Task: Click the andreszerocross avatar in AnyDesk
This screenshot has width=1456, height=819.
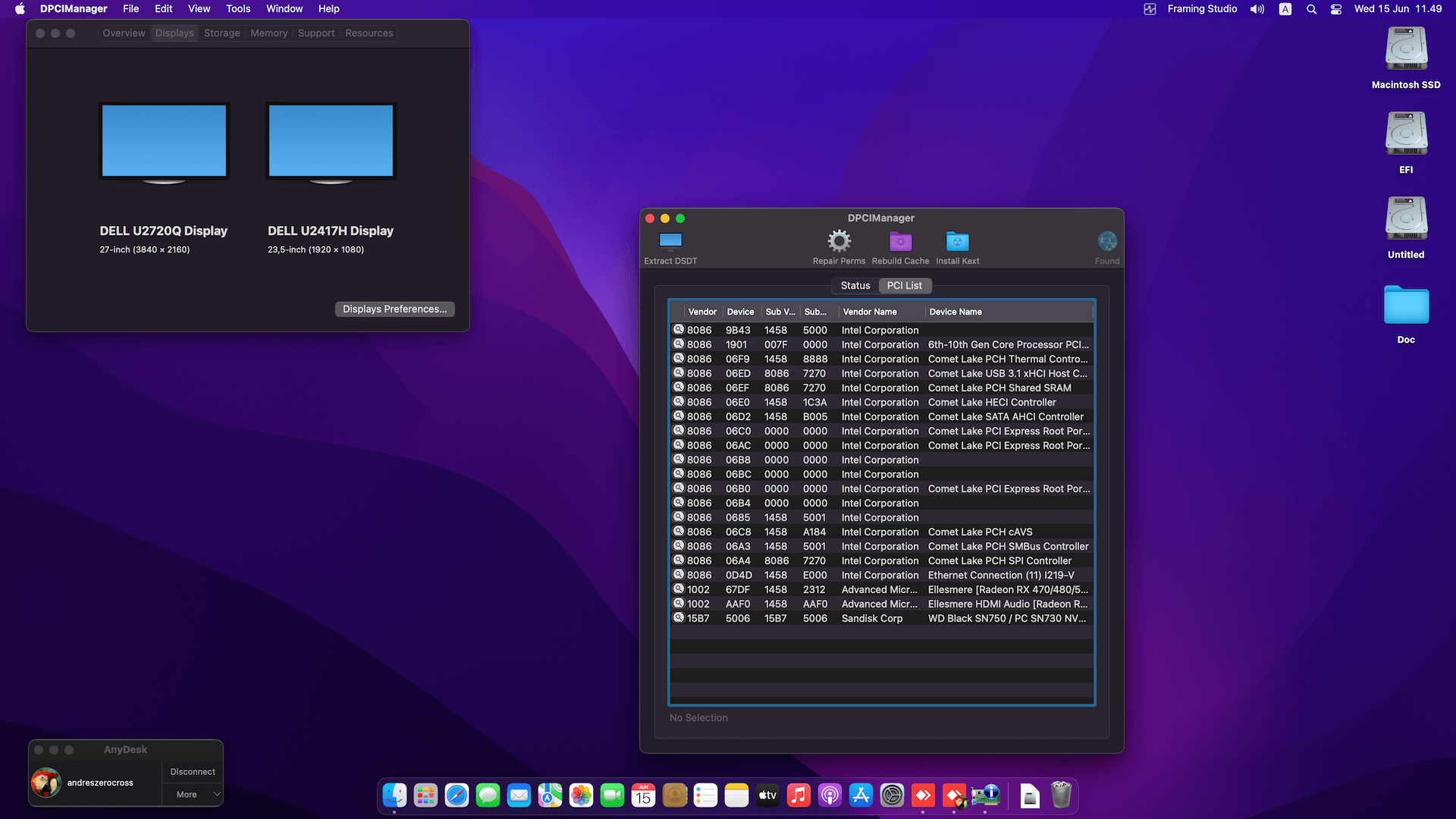Action: click(x=46, y=783)
